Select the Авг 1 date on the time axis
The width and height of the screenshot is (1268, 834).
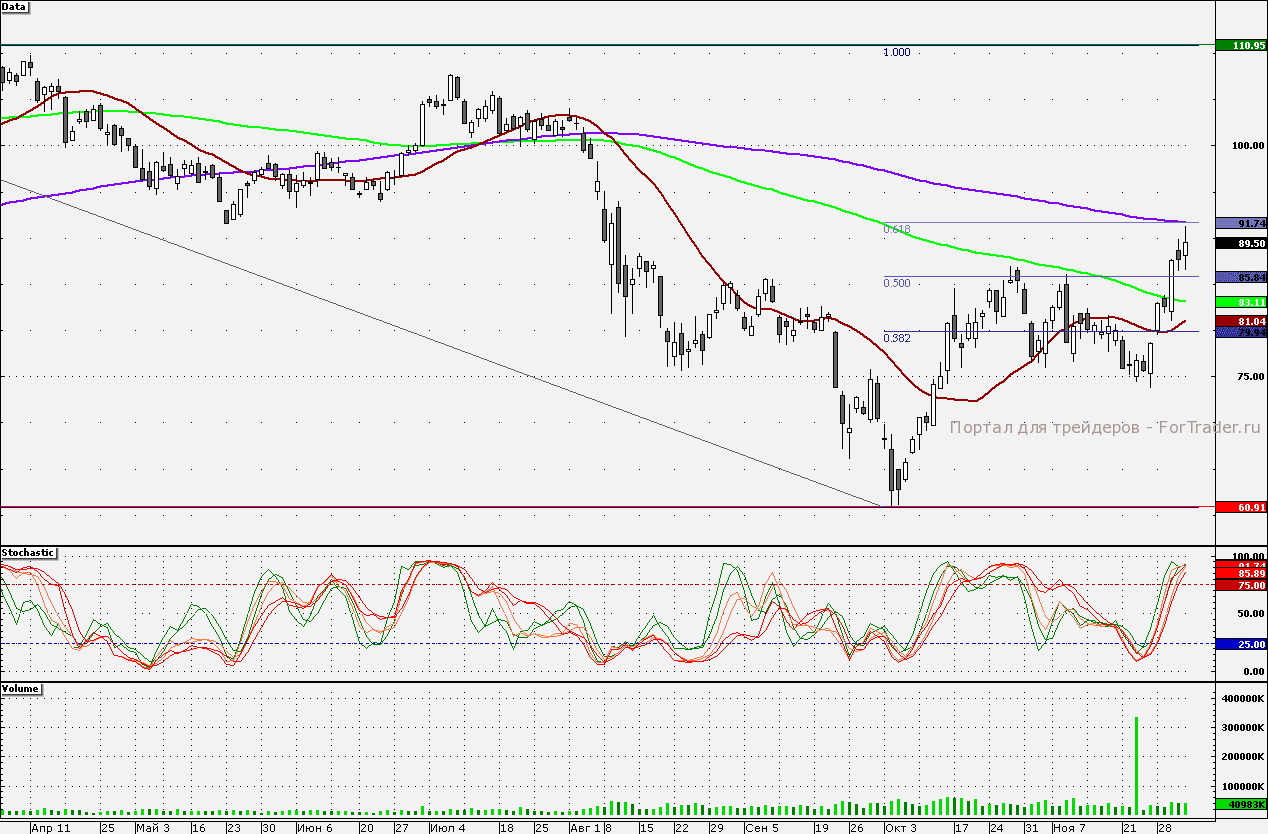(585, 828)
